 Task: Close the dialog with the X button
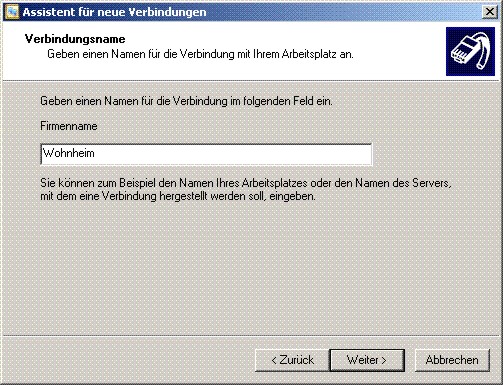point(490,12)
